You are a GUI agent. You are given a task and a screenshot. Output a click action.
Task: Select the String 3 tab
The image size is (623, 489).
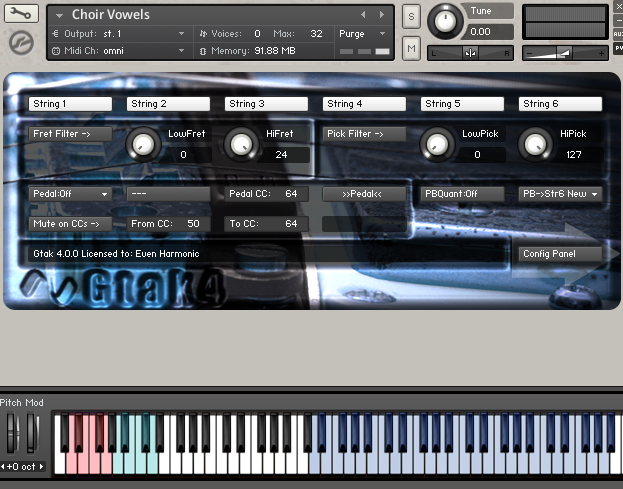click(266, 104)
